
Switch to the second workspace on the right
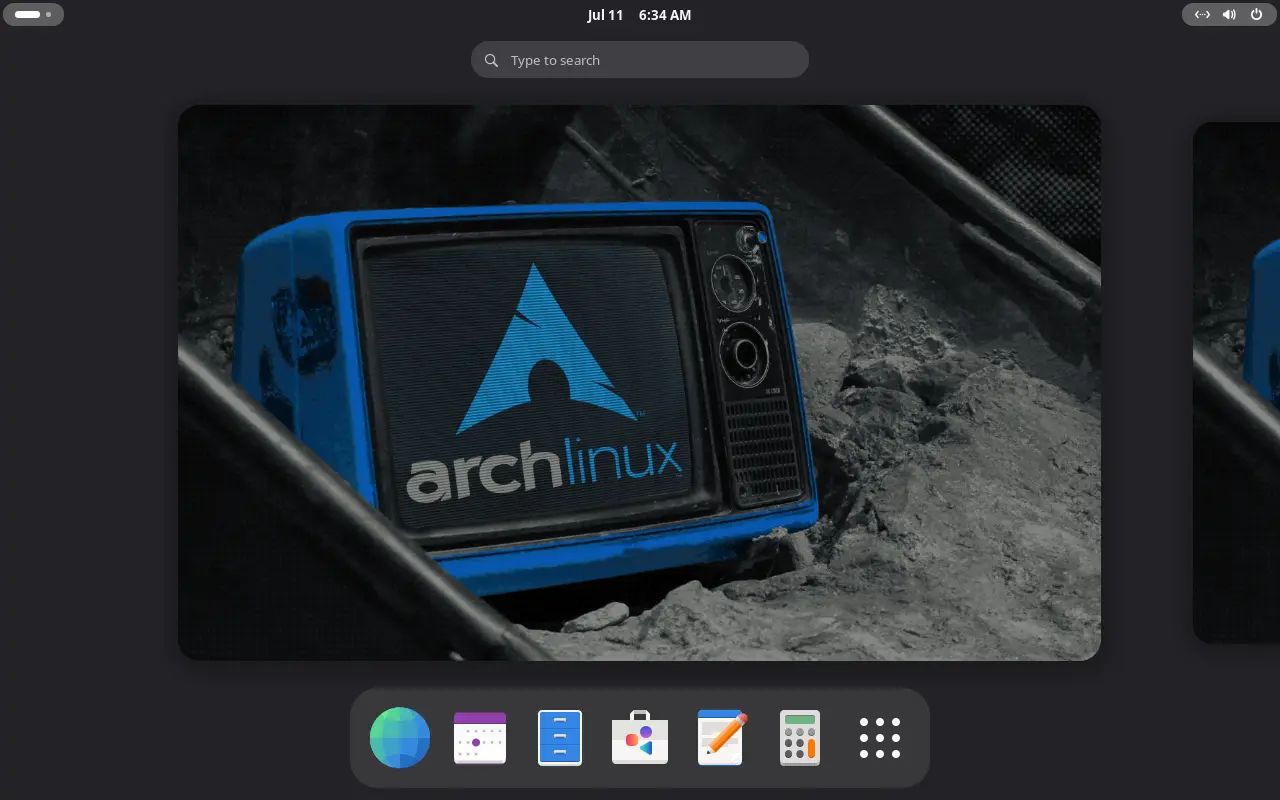tap(1237, 382)
